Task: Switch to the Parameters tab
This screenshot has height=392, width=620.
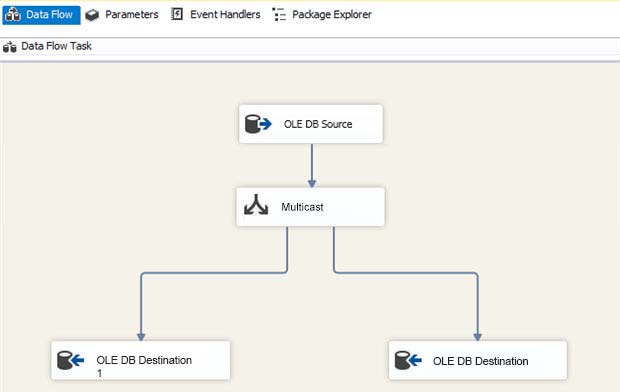Action: [x=122, y=15]
